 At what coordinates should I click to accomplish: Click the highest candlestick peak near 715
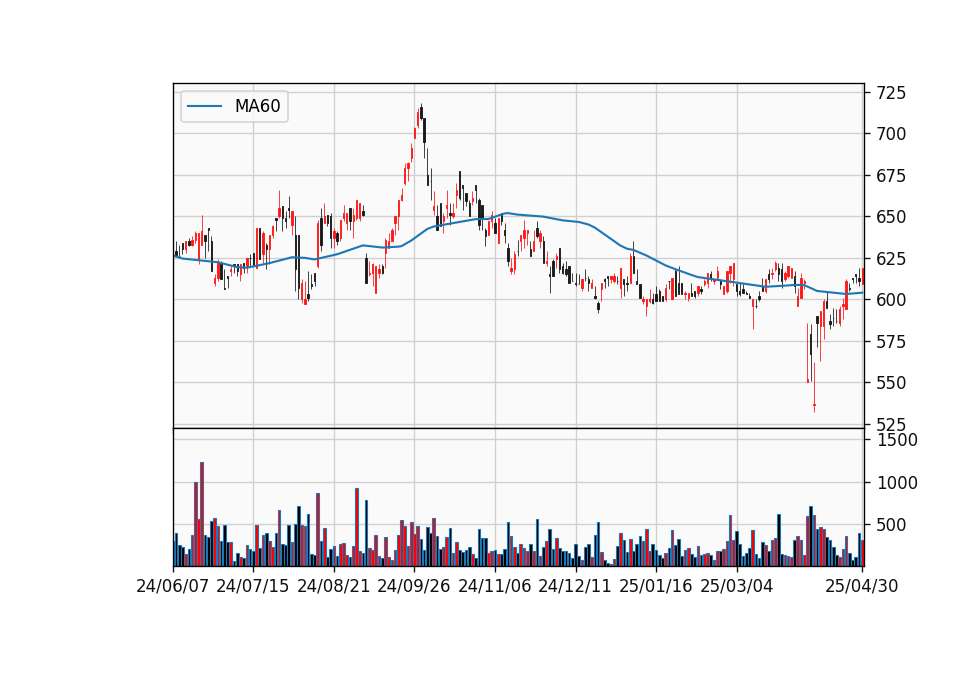tap(421, 111)
